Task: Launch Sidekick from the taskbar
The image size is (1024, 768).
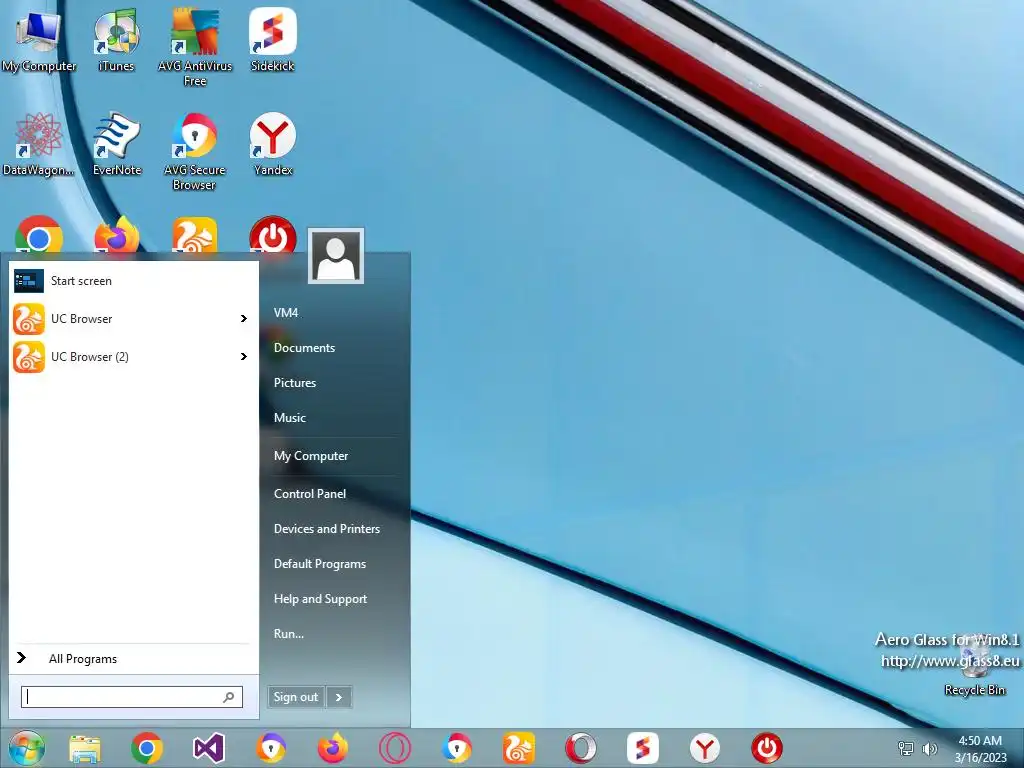Action: pos(643,748)
